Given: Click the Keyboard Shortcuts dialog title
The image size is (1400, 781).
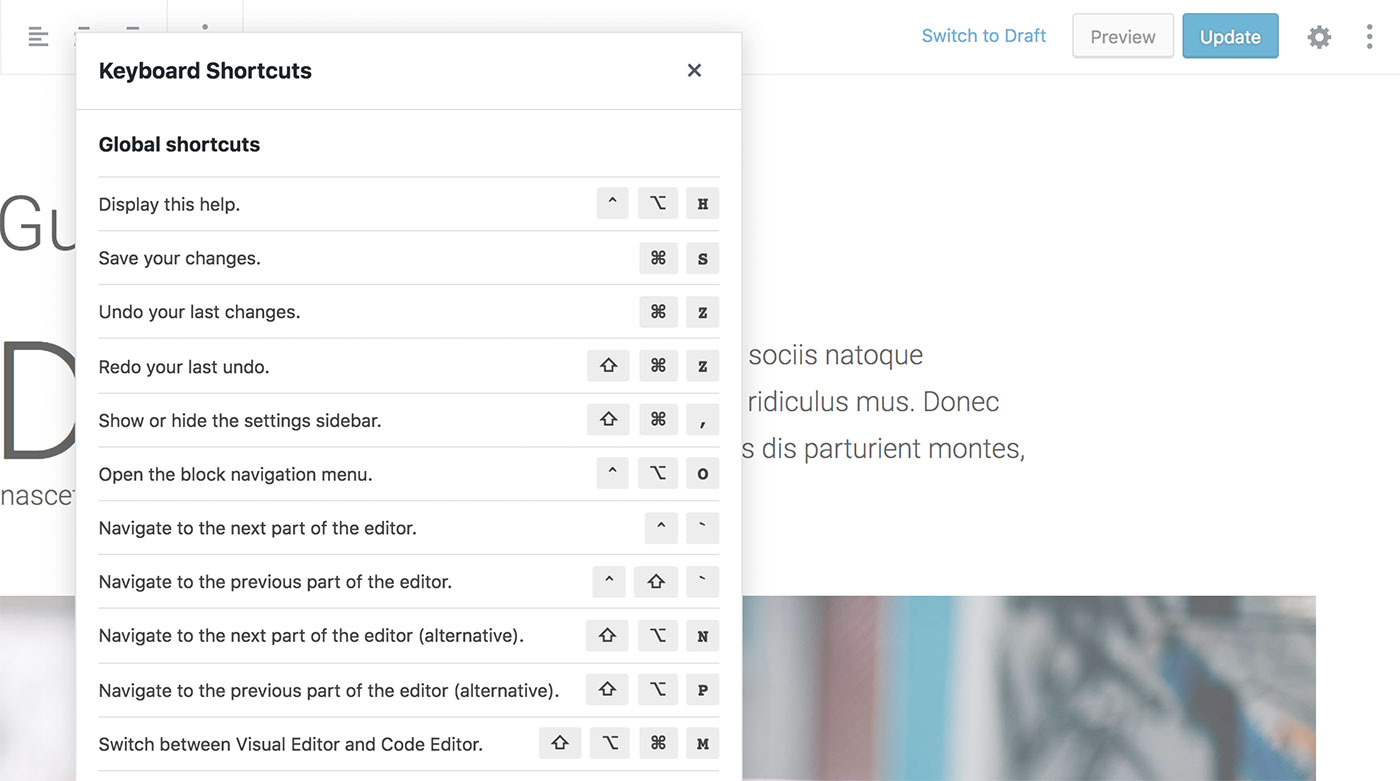Looking at the screenshot, I should (x=205, y=71).
